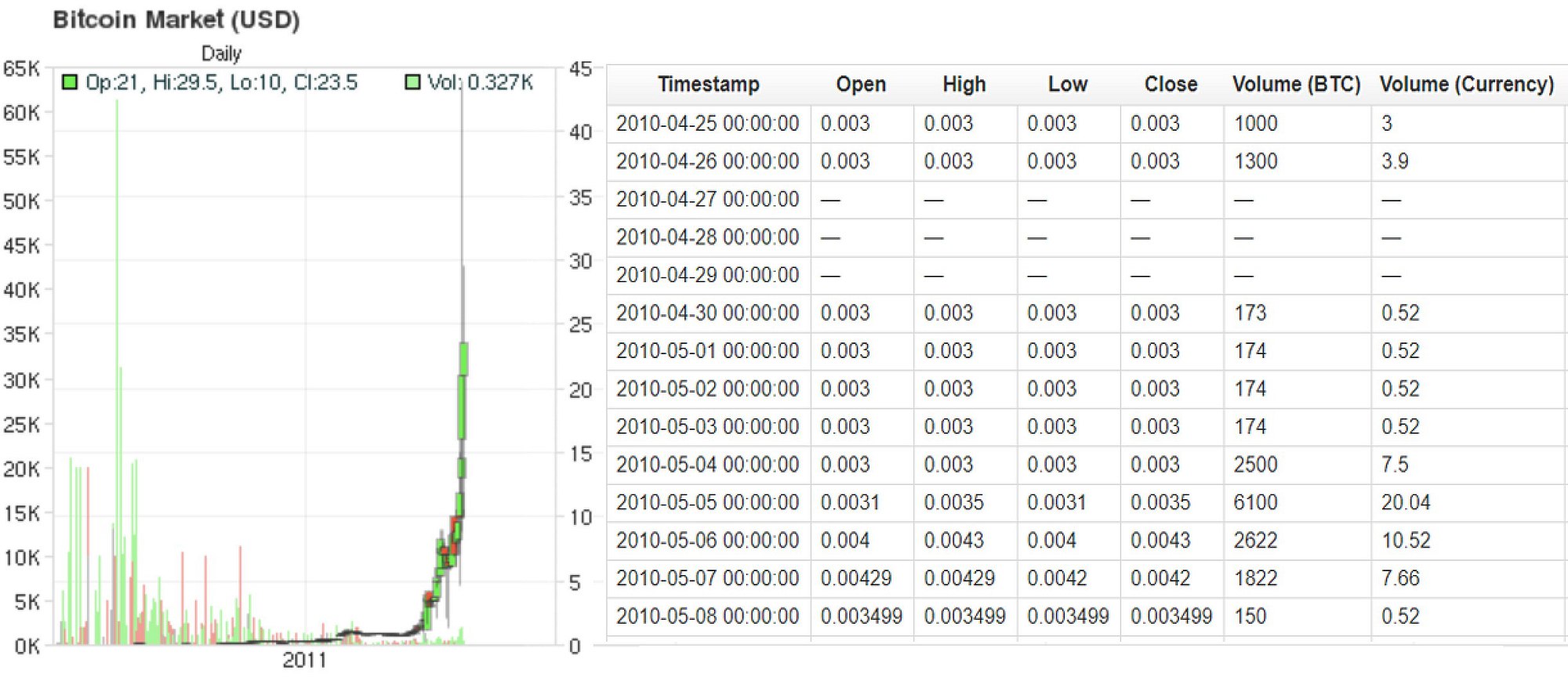Select timestamp 2010-04-26 00:00:00
Viewport: 1568px width, 677px height.
(708, 161)
